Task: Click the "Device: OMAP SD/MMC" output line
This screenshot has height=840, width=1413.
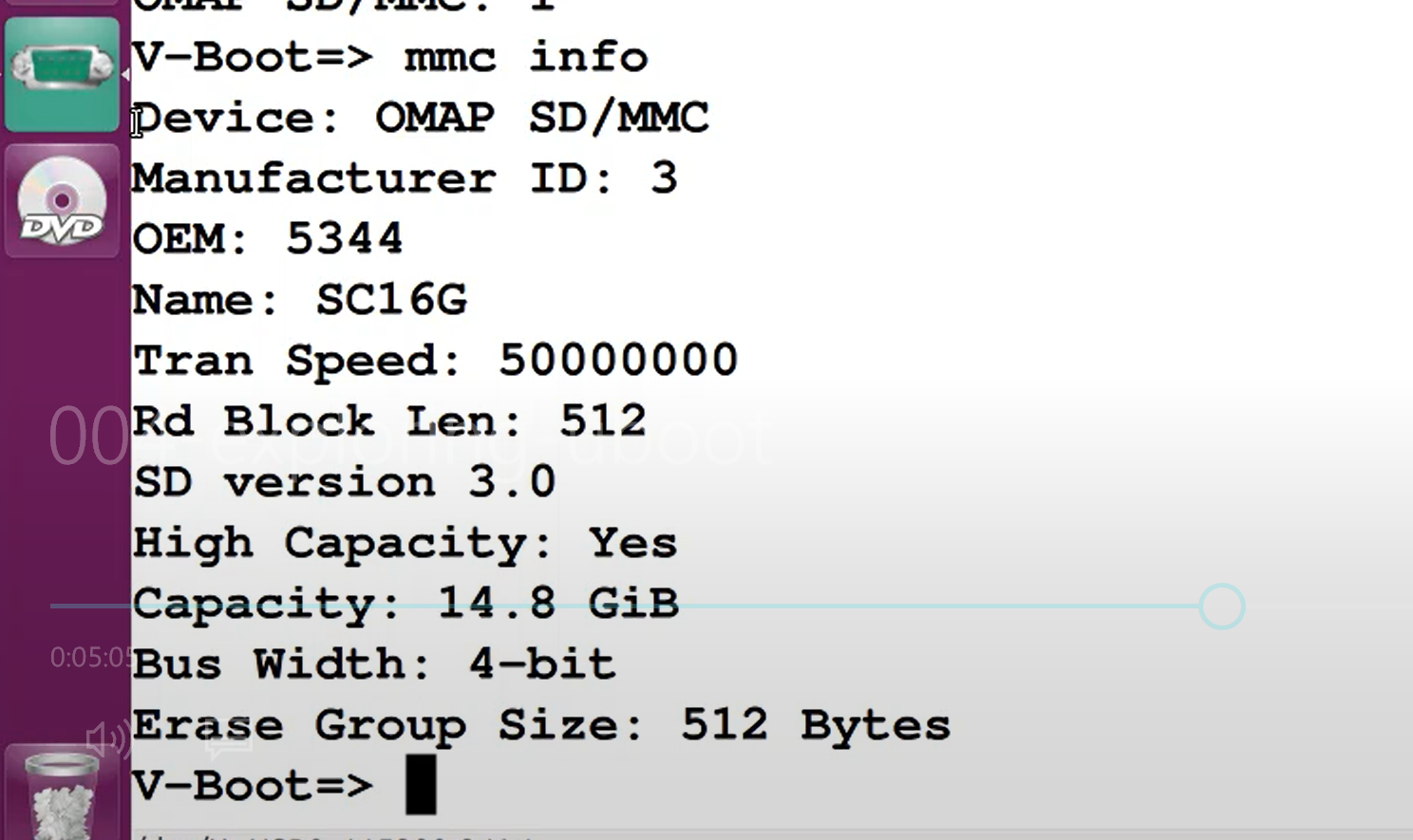Action: pyautogui.click(x=421, y=119)
